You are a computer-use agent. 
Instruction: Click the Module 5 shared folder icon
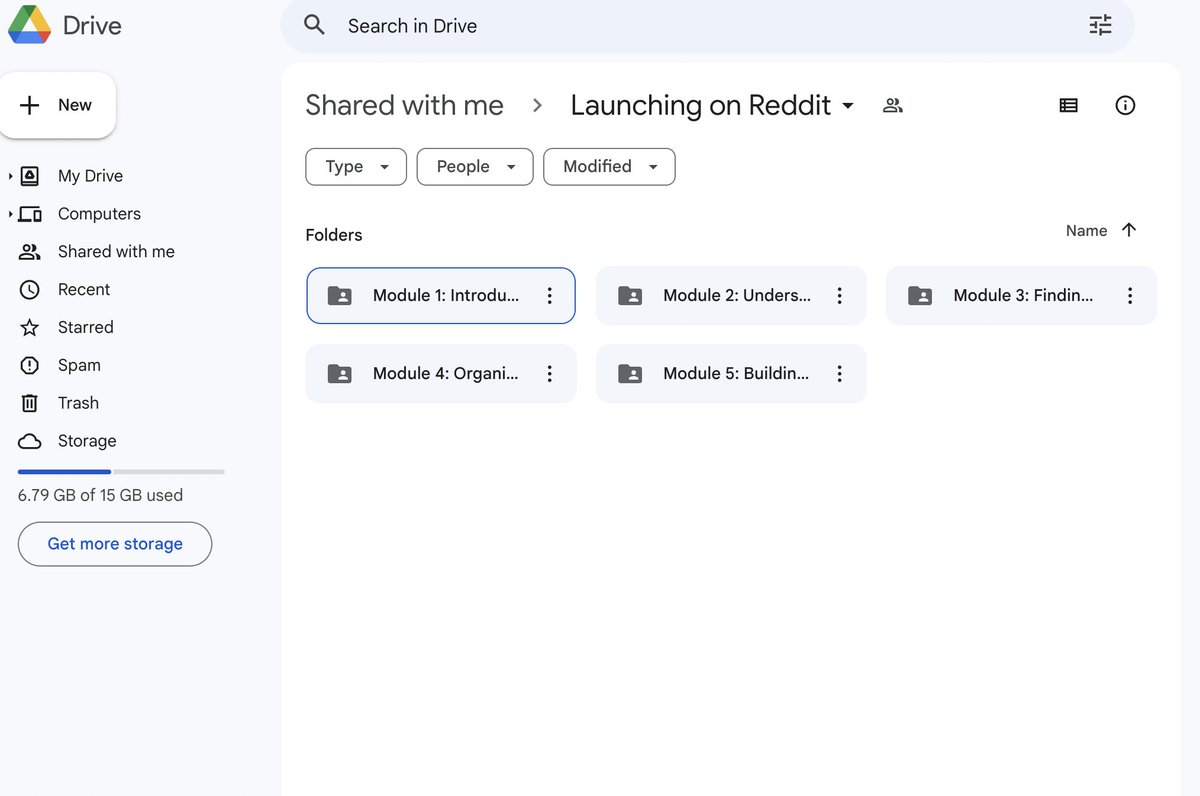pos(630,373)
